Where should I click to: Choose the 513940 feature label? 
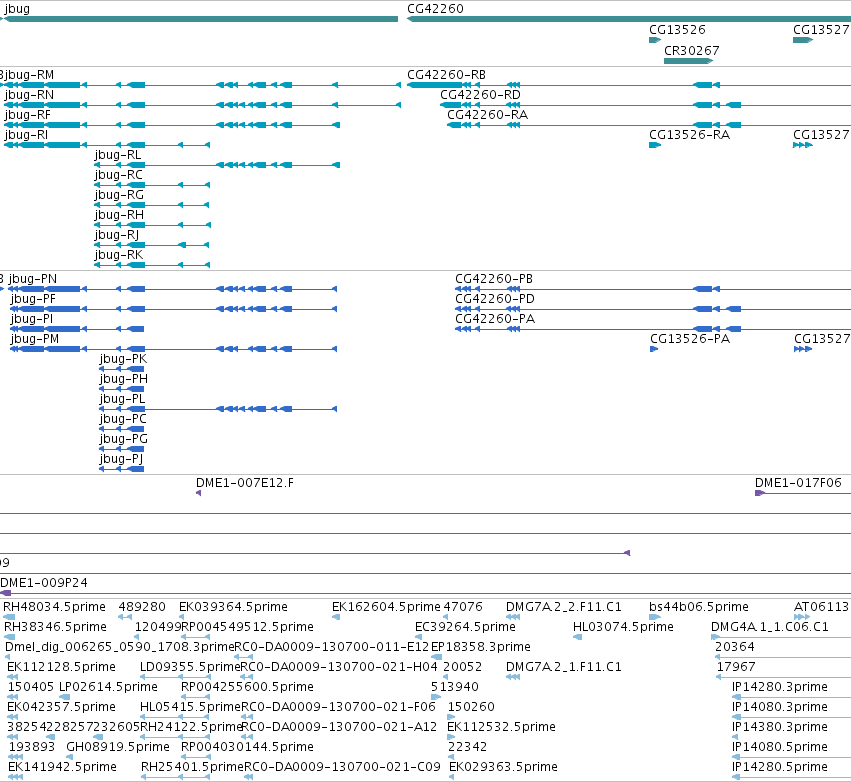[455, 686]
